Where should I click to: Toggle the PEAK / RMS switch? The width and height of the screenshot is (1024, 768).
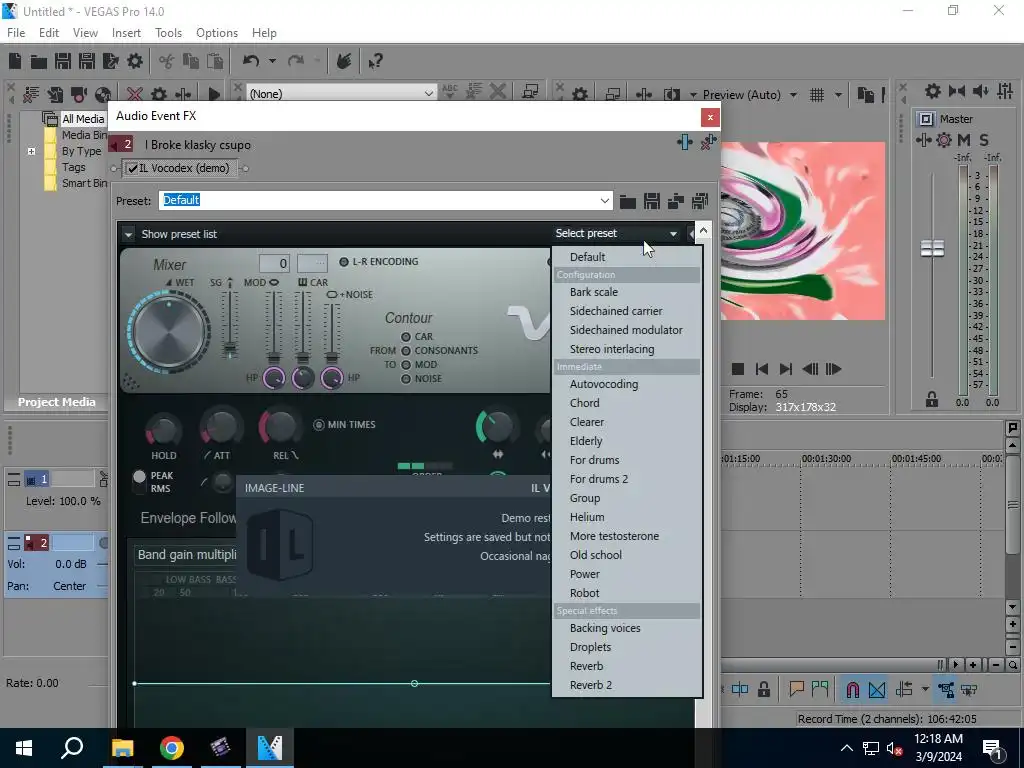(139, 481)
